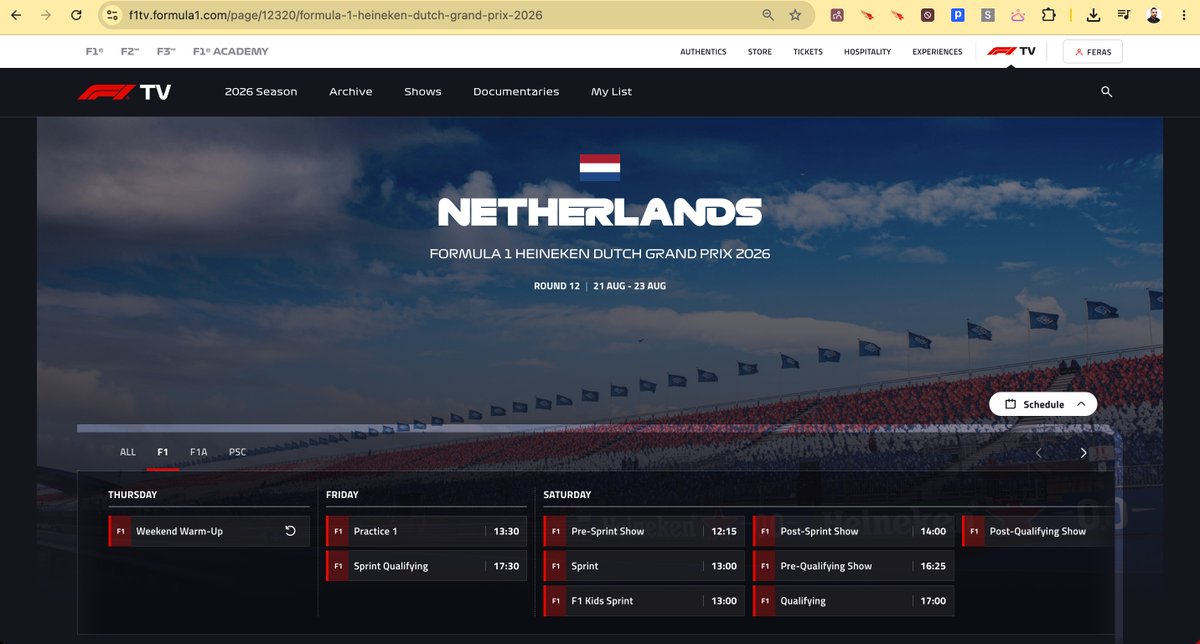Click the '21 AUG - 23 AUG' dates text
Image resolution: width=1200 pixels, height=644 pixels.
point(630,286)
